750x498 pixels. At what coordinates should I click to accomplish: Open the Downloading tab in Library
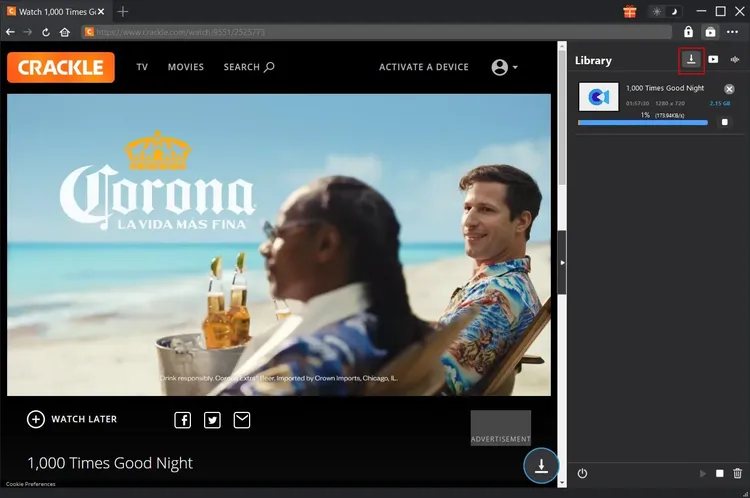pos(690,60)
